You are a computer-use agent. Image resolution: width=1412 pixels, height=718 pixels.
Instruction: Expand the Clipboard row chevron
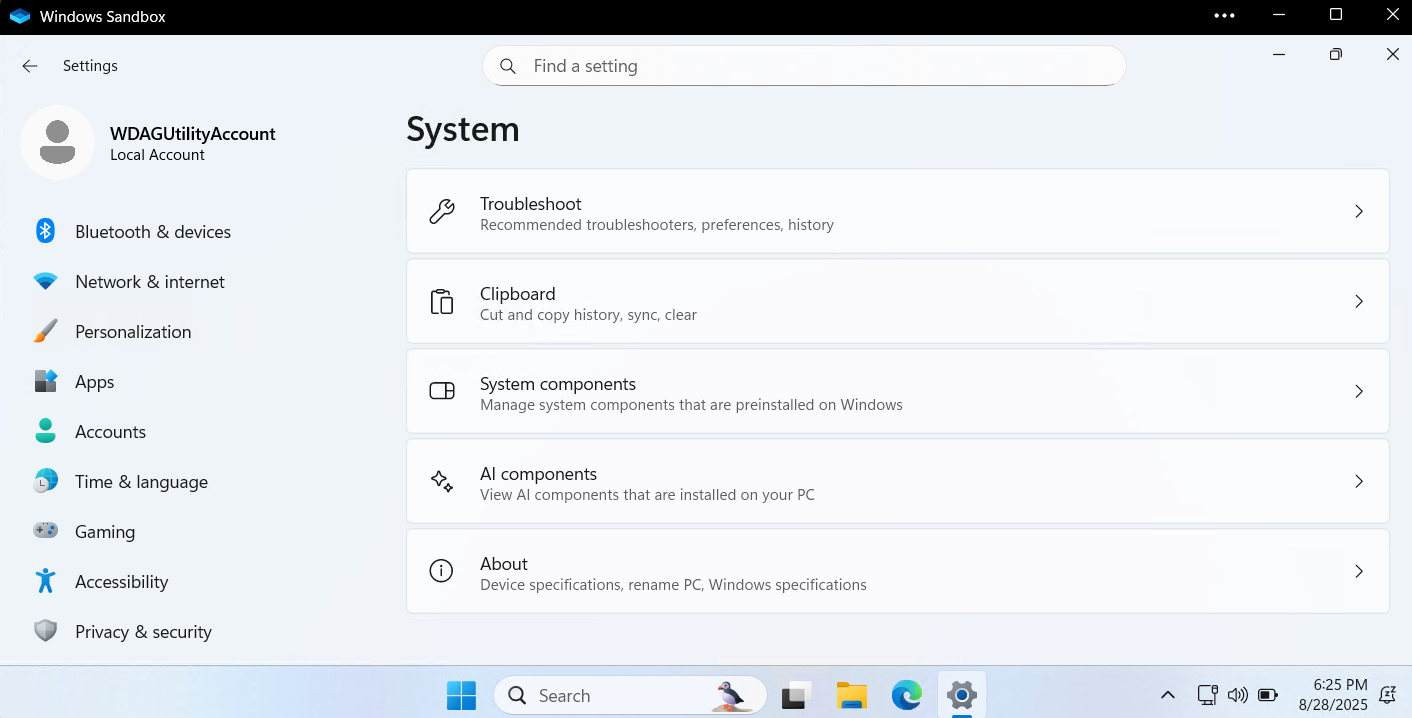[1359, 301]
